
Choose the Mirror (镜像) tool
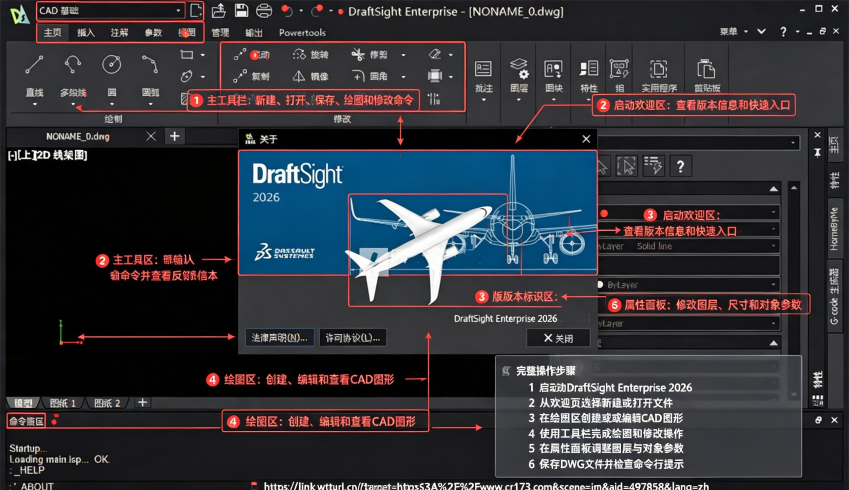coord(311,76)
